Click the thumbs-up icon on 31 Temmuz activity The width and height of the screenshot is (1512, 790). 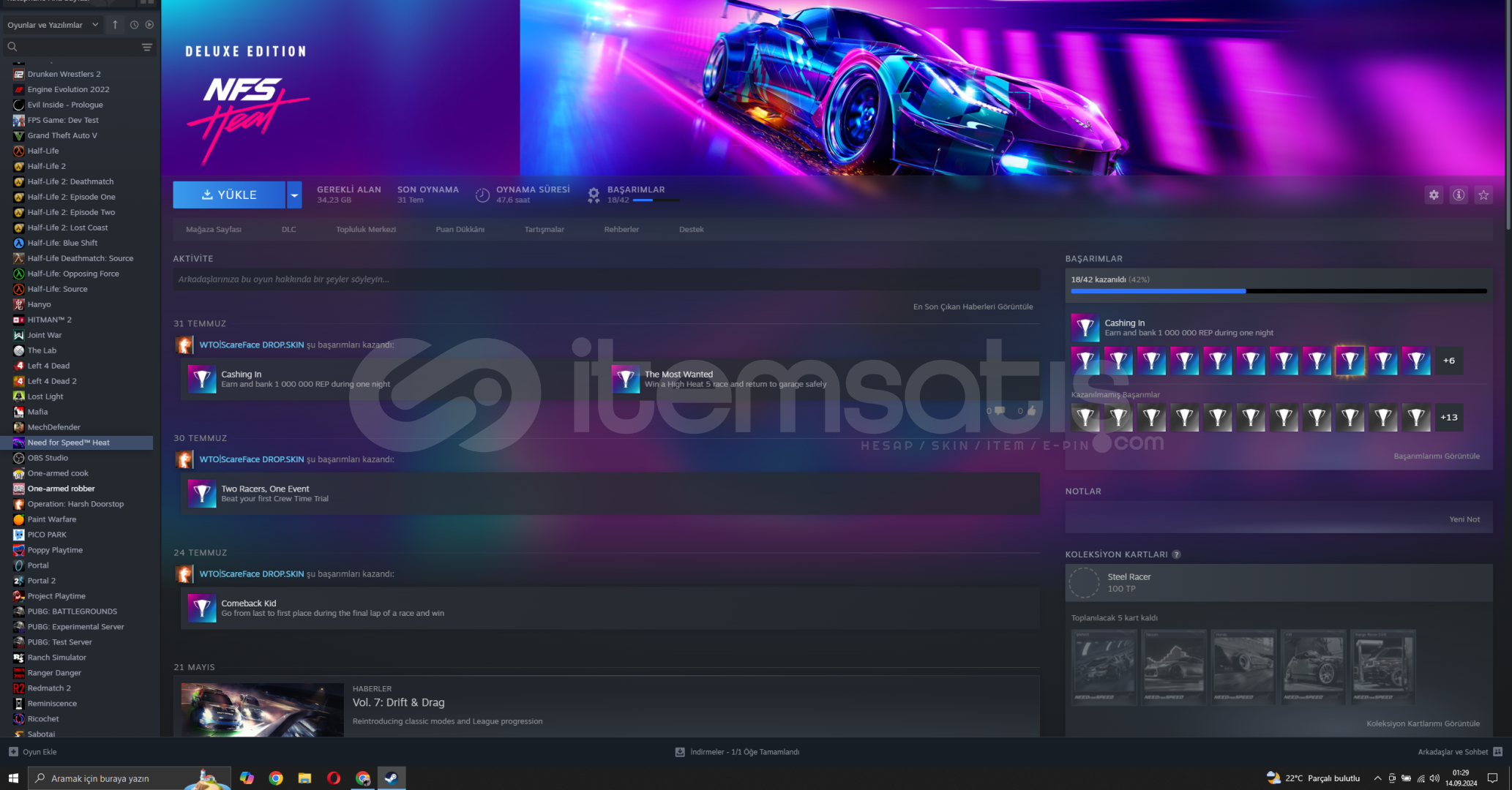point(1032,411)
